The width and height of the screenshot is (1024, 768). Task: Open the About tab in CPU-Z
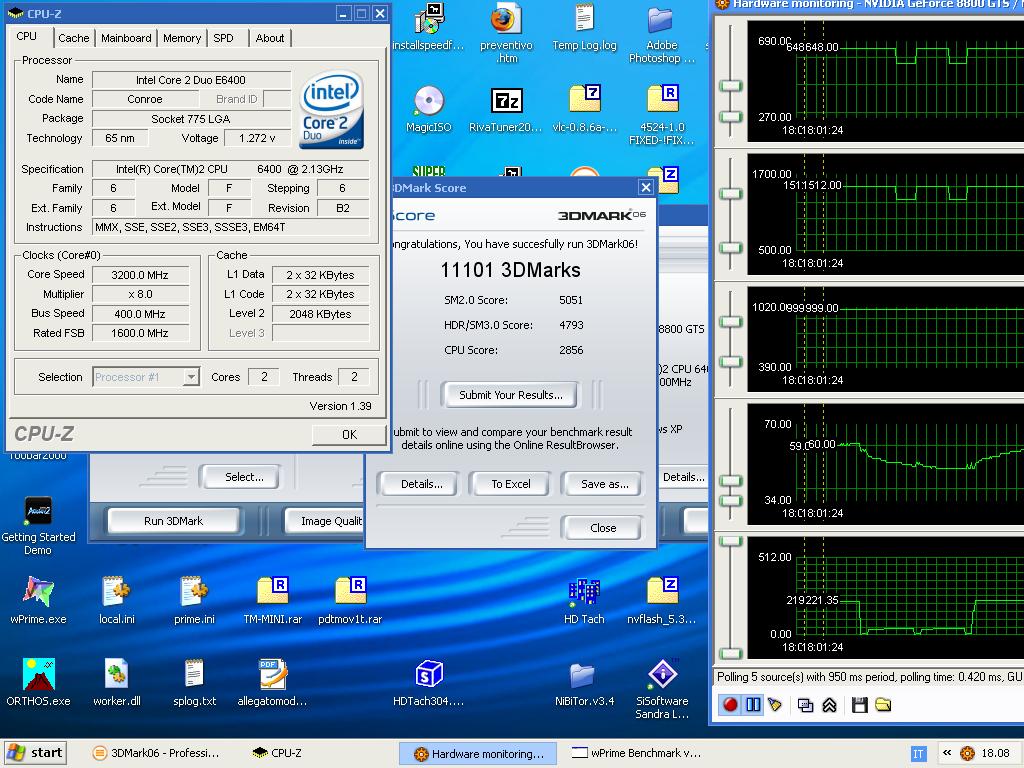pyautogui.click(x=270, y=38)
